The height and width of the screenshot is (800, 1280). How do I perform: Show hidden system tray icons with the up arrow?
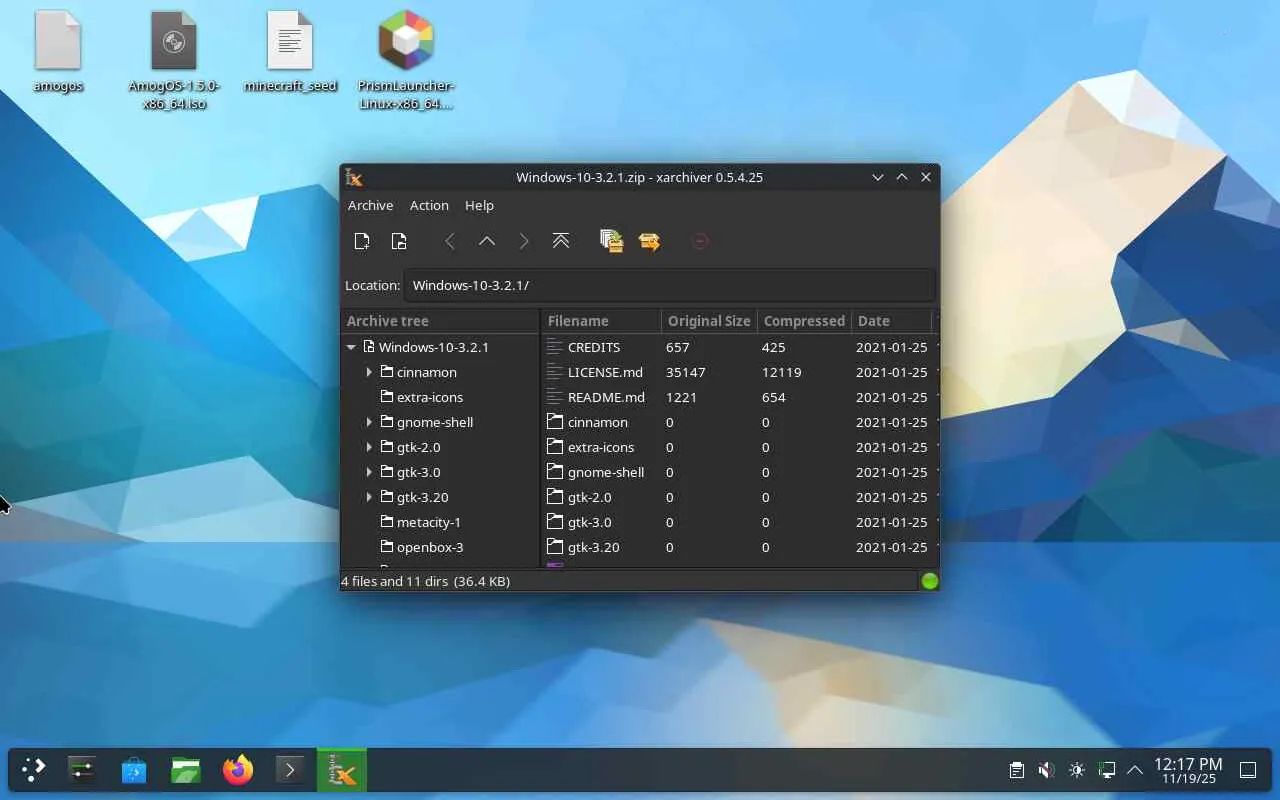coord(1135,770)
